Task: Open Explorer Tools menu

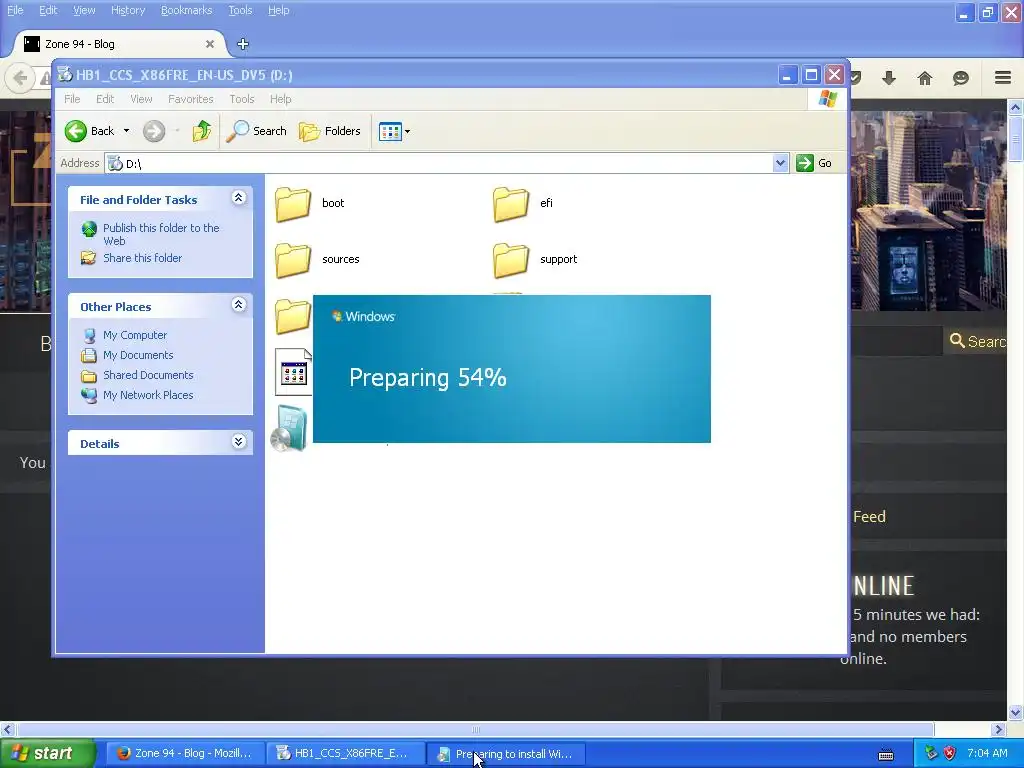Action: 242,99
